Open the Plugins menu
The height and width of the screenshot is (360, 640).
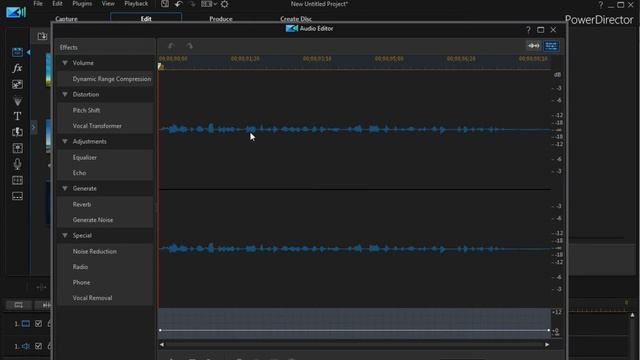click(82, 4)
